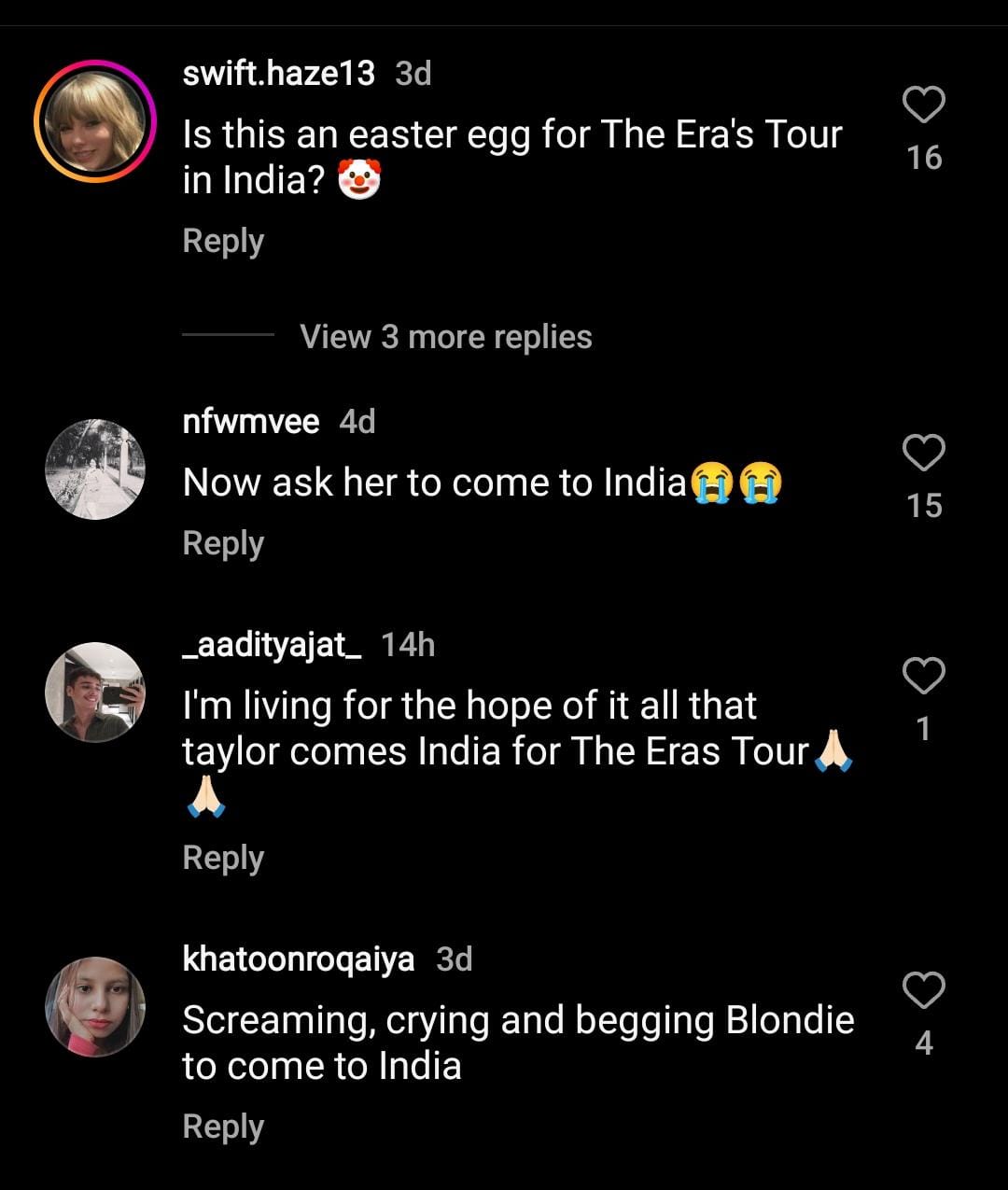
Task: Visit the nfwmvee profile via username
Action: [251, 422]
